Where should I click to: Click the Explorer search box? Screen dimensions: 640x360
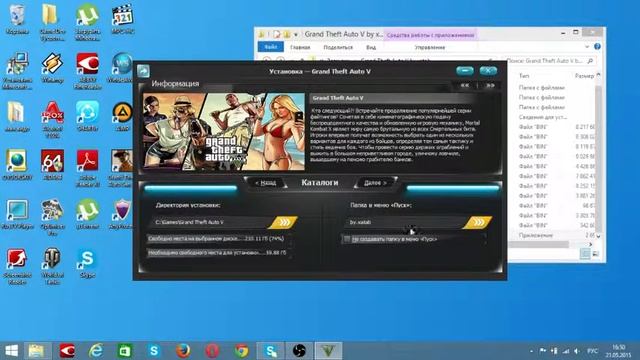[549, 61]
